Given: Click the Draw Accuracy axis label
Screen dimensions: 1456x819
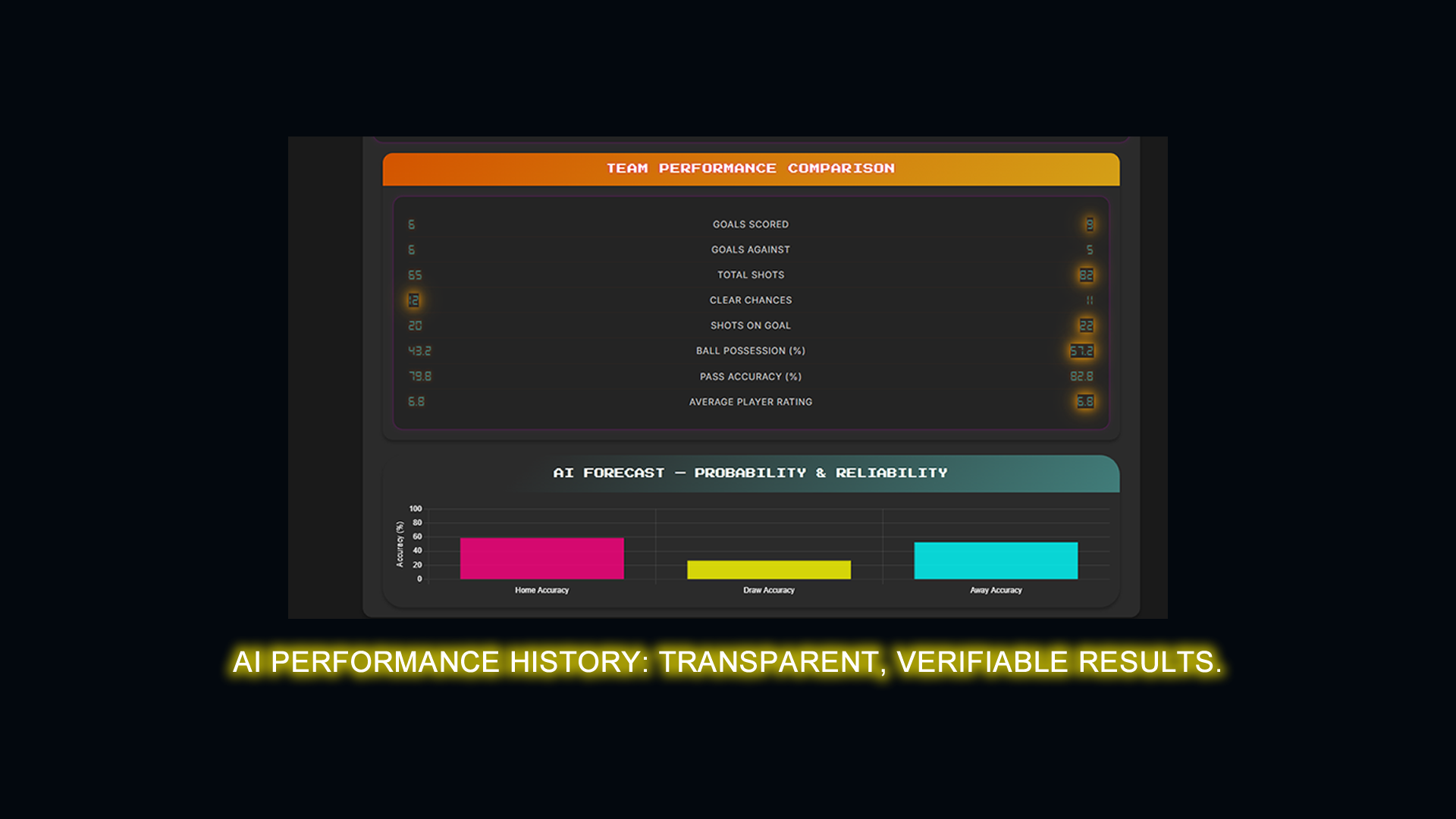Looking at the screenshot, I should [x=768, y=590].
